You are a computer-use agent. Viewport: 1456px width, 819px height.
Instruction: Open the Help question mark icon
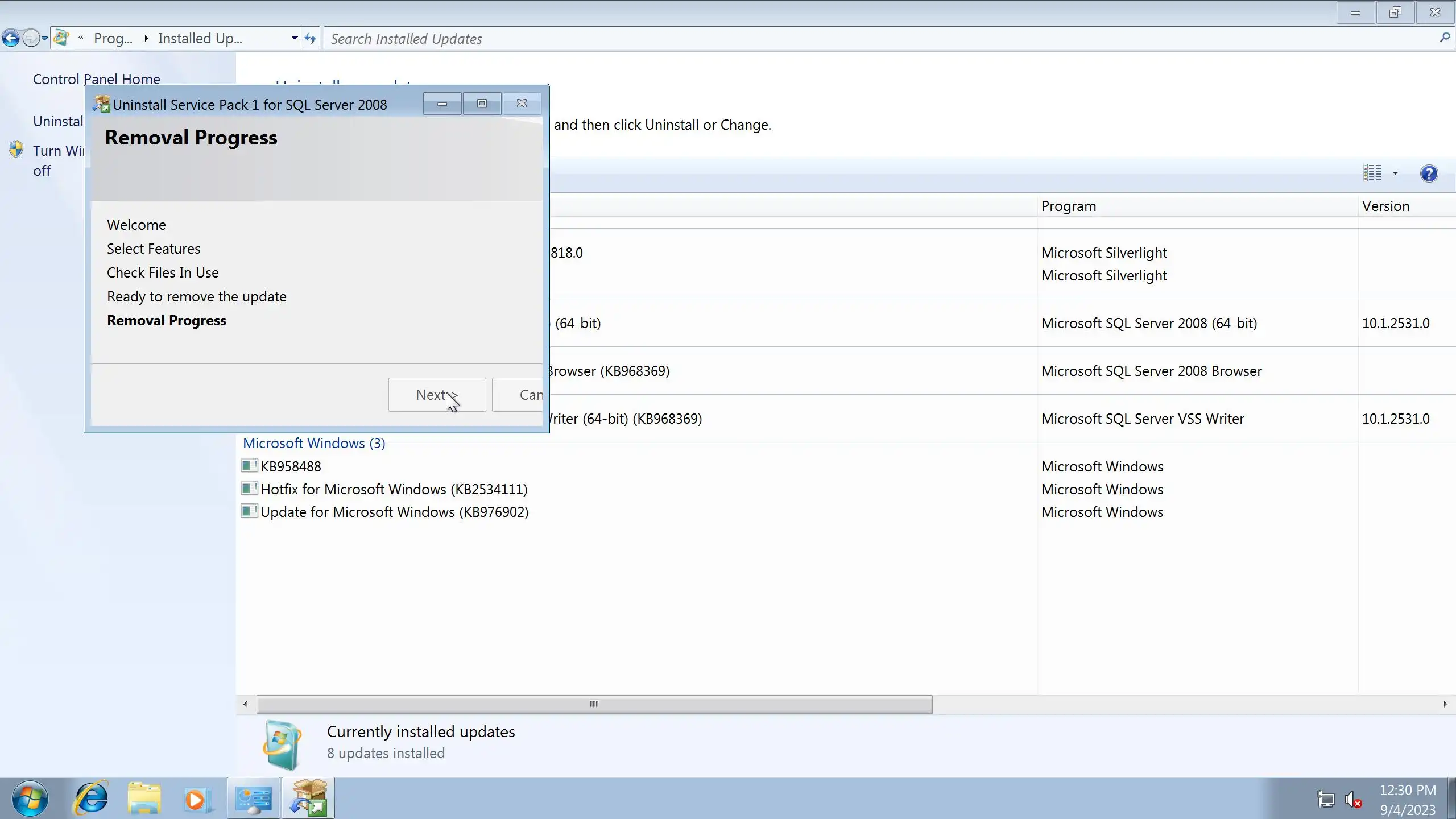tap(1428, 173)
